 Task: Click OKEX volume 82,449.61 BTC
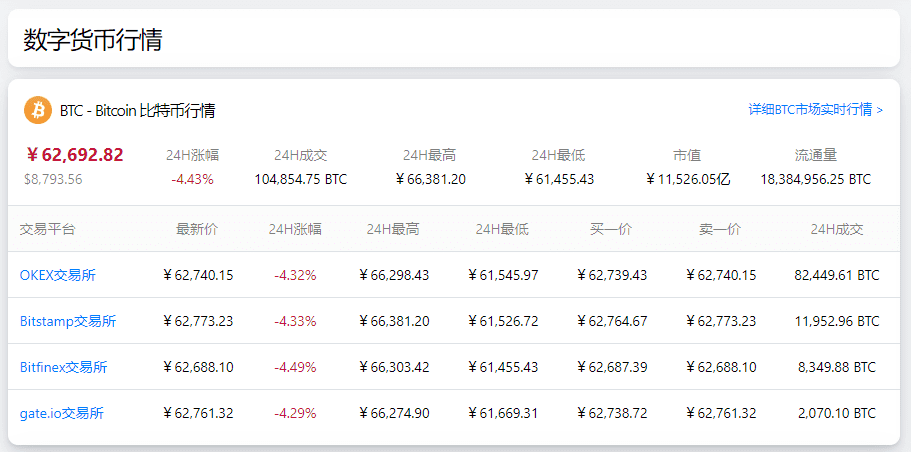point(837,275)
